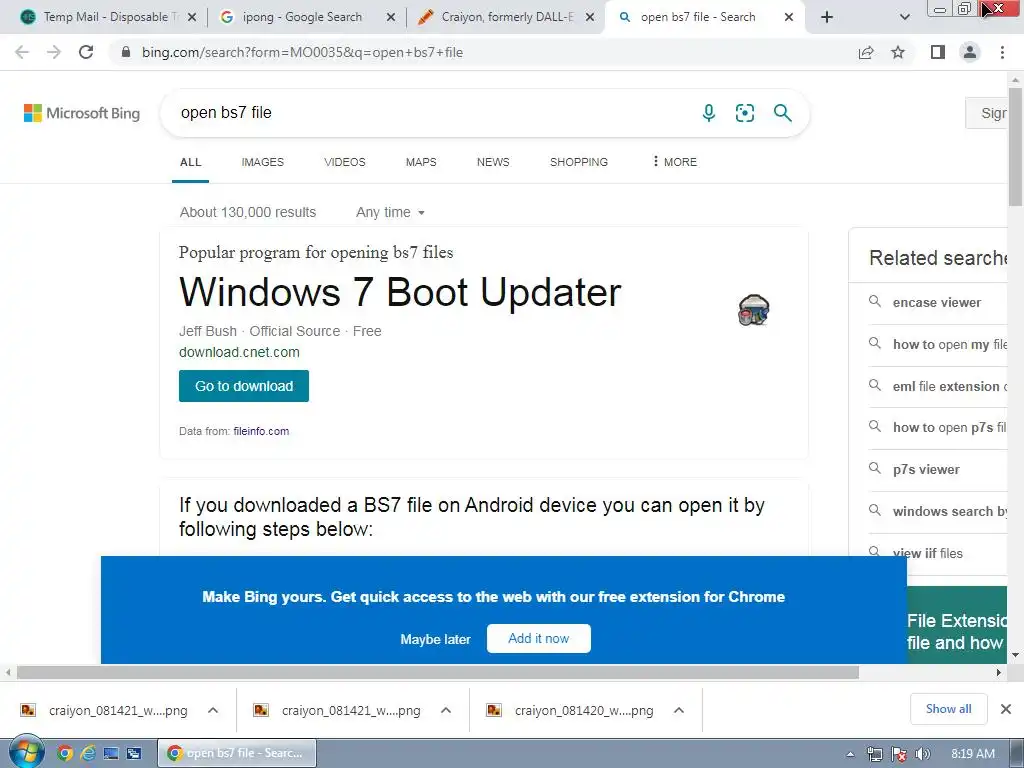1024x768 pixels.
Task: Click the horizontal scrollbar thumb
Action: pyautogui.click(x=438, y=672)
